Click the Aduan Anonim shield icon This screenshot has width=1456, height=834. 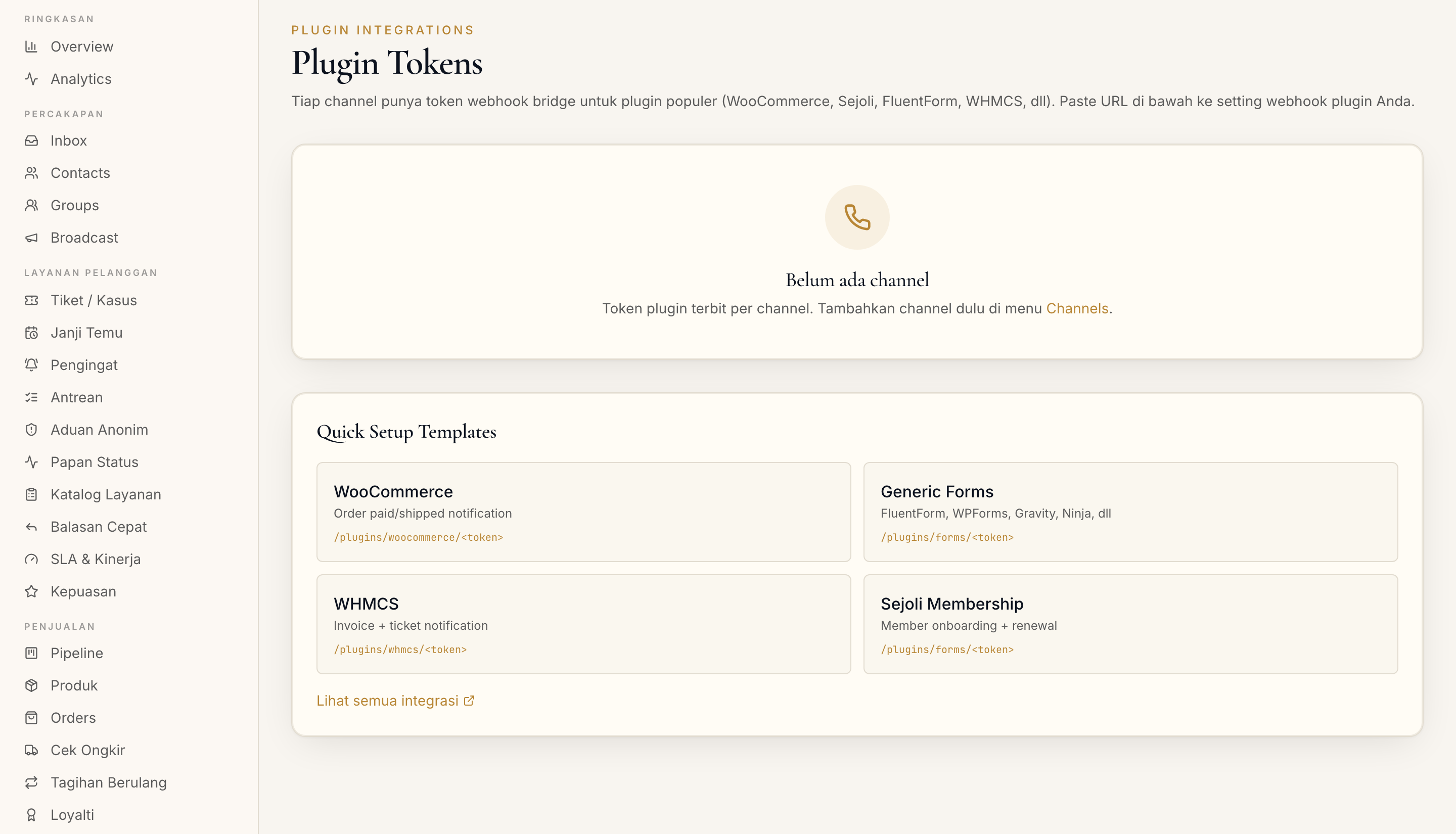click(31, 430)
